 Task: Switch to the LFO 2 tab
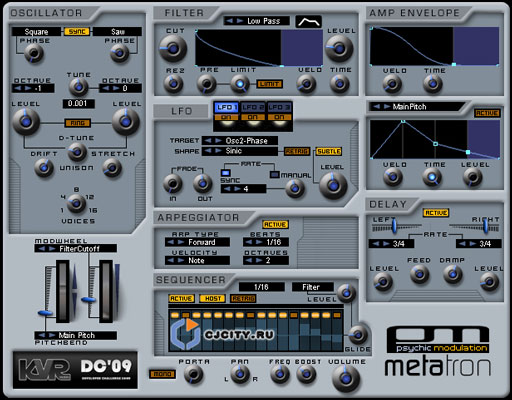253,107
